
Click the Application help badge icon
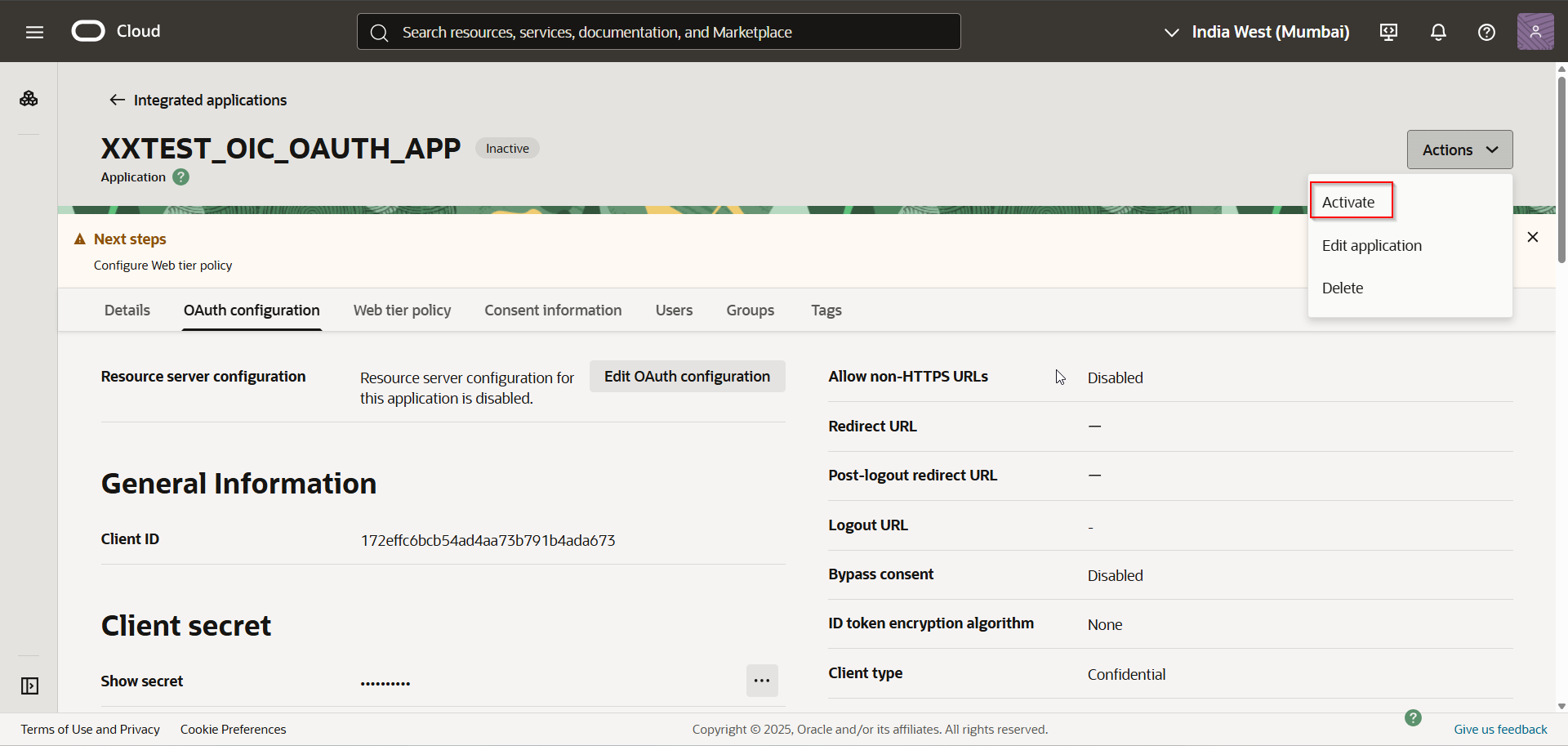point(180,176)
